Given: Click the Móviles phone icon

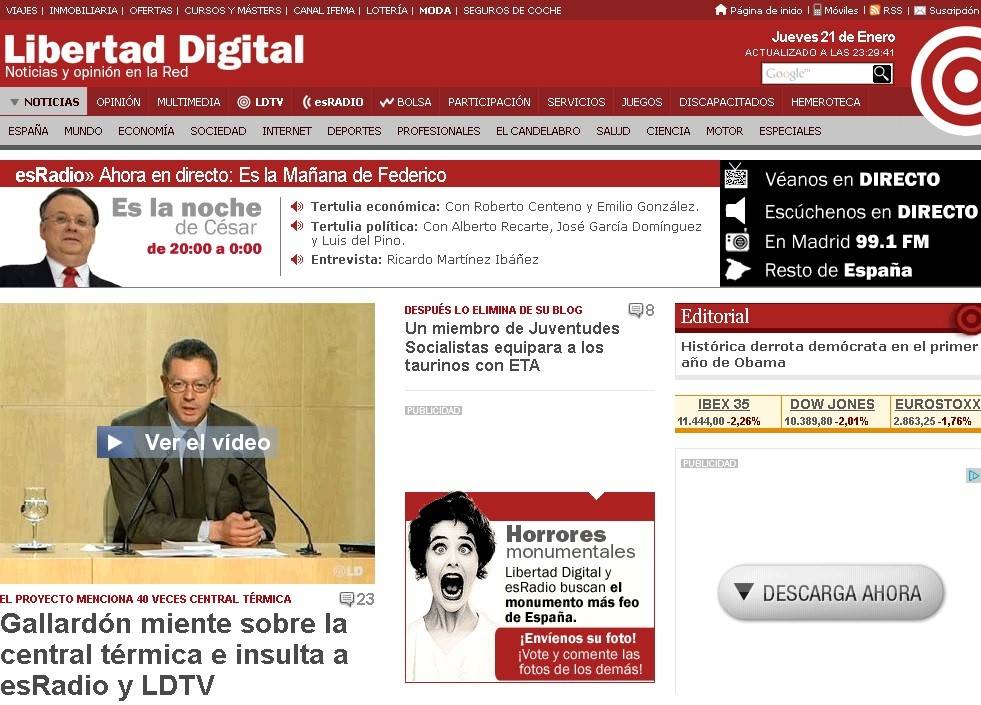Looking at the screenshot, I should coord(817,10).
